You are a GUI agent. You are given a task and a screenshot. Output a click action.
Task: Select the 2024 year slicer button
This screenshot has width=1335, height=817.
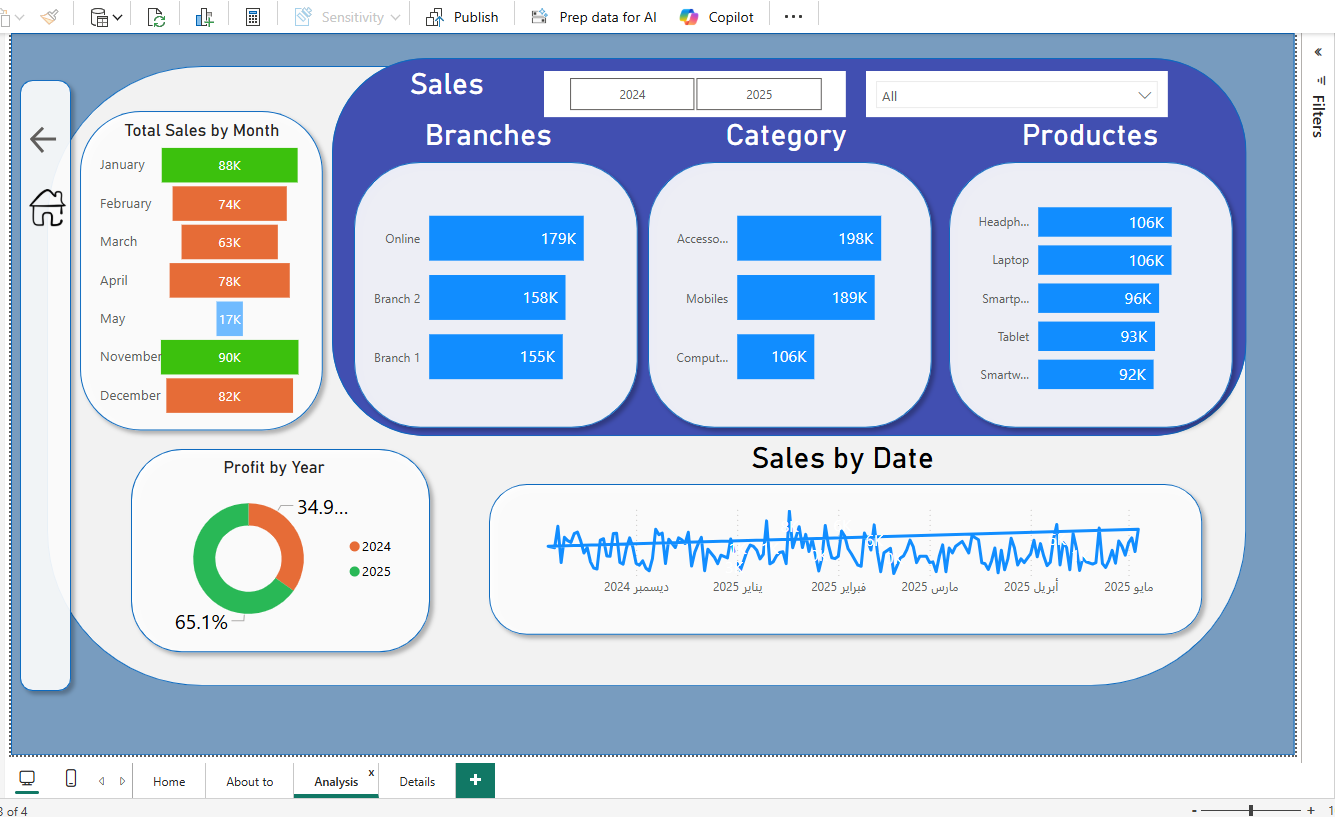(x=632, y=95)
